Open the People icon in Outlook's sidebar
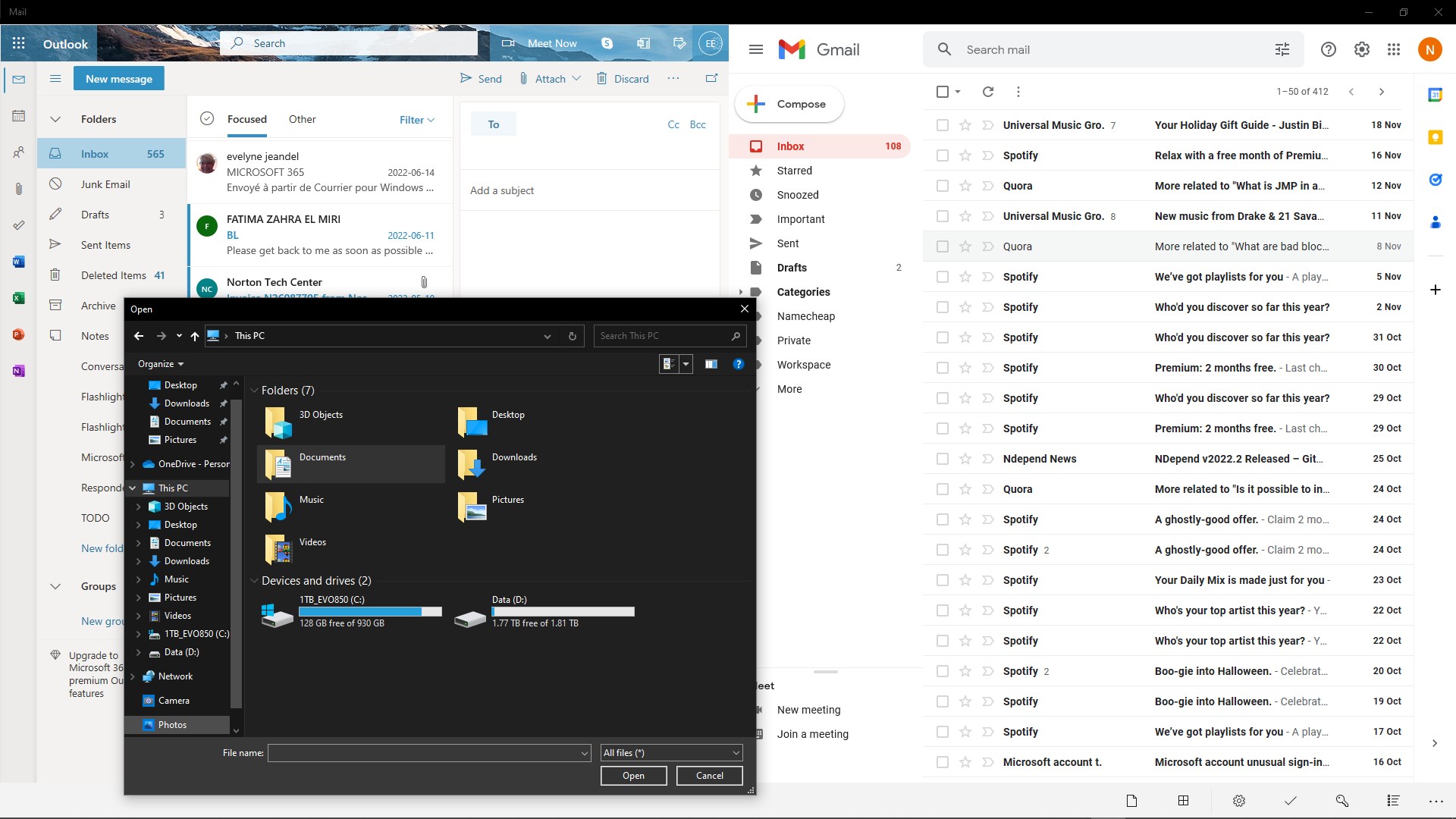This screenshot has width=1456, height=819. click(18, 152)
